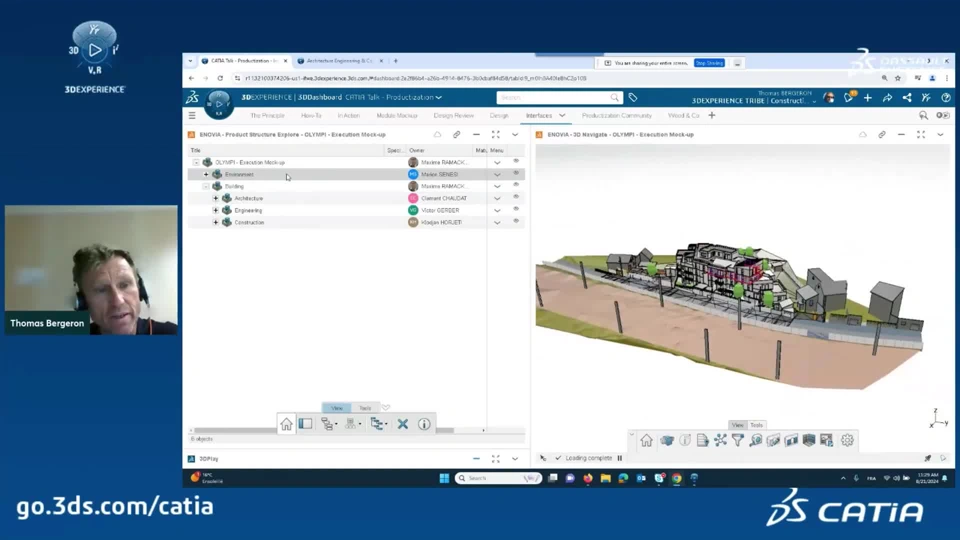
Task: Click Home icon in 3D Navigate toolbar
Action: coord(647,440)
